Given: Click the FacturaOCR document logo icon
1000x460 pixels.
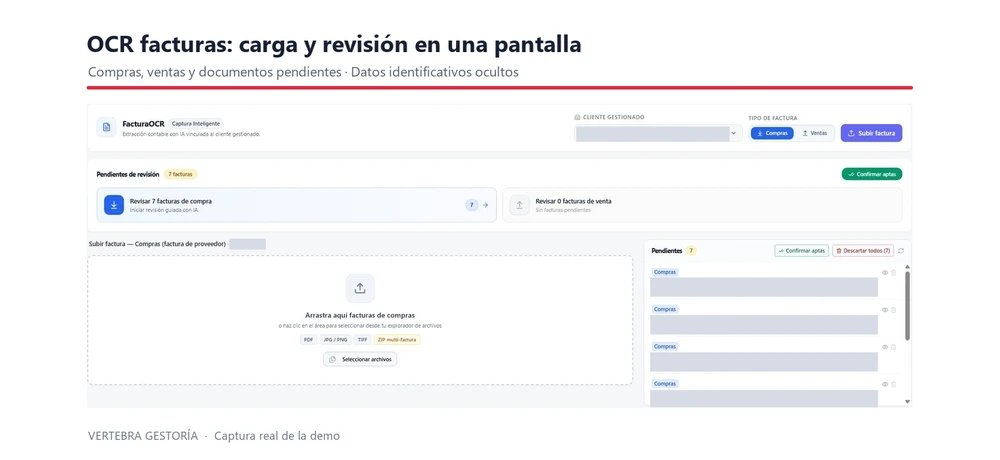Looking at the screenshot, I should tap(107, 127).
